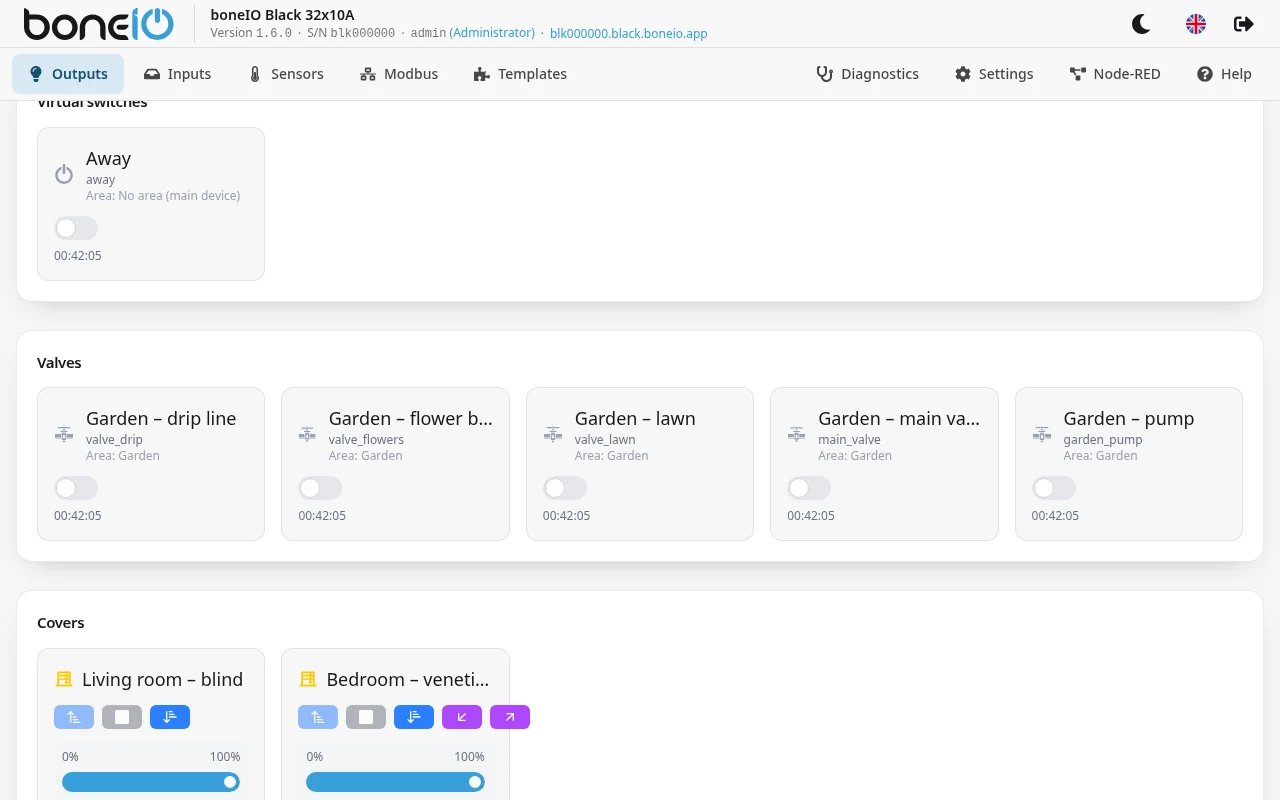Click valve icon of Garden – pump

pos(1041,435)
